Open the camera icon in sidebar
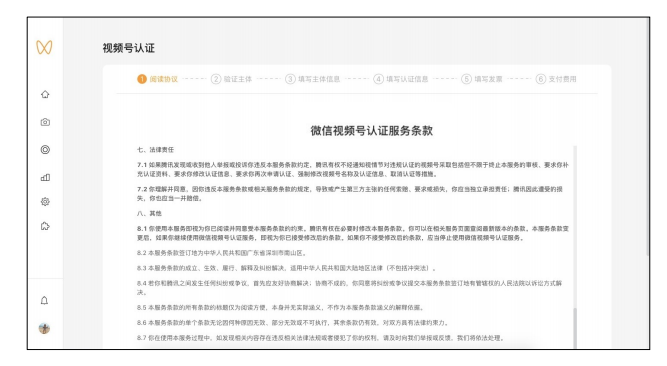Image resolution: width=667 pixels, height=366 pixels. click(x=45, y=122)
